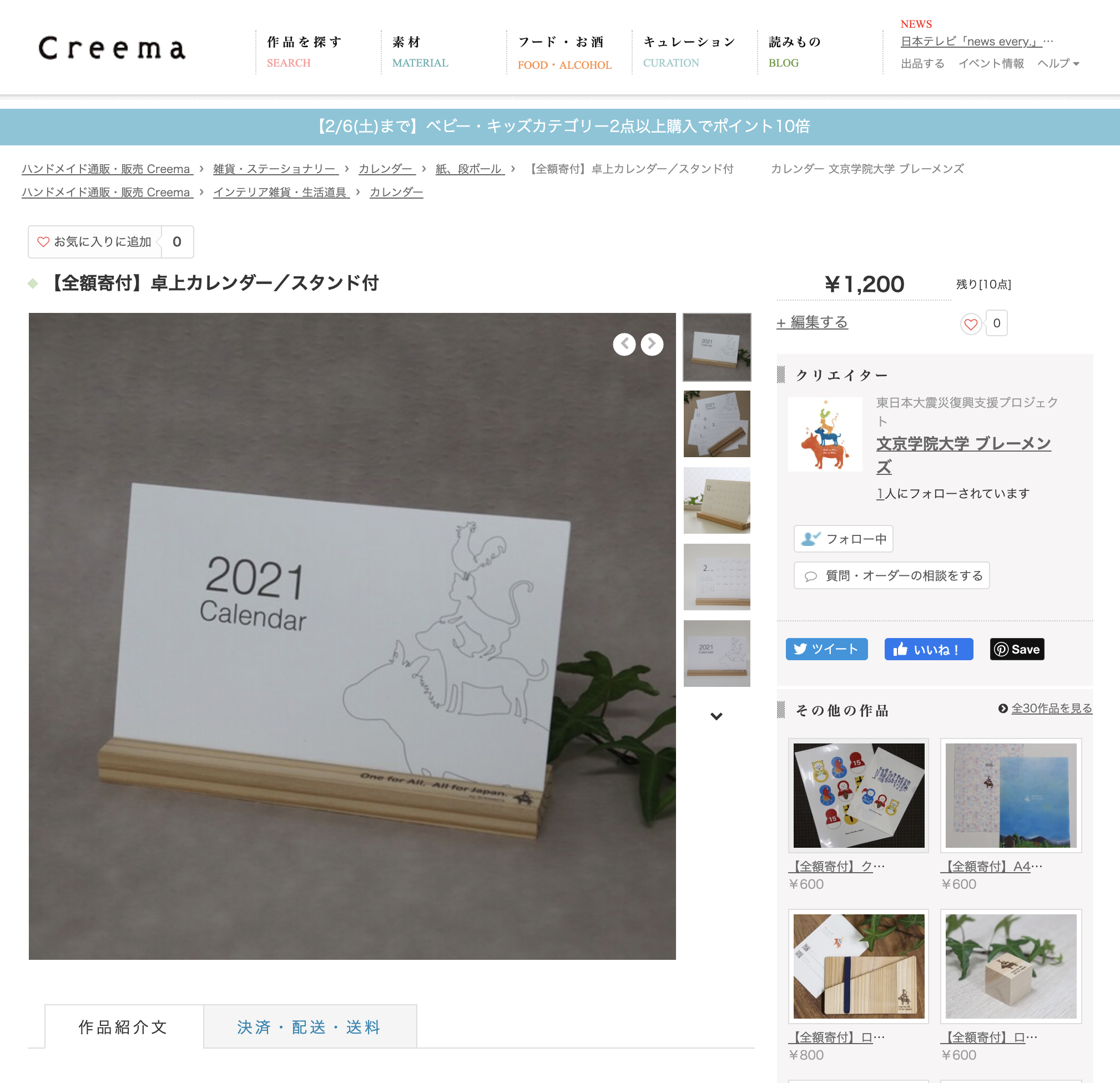Image resolution: width=1120 pixels, height=1083 pixels.
Task: Expand the ヘルプ dropdown menu
Action: tap(1058, 63)
